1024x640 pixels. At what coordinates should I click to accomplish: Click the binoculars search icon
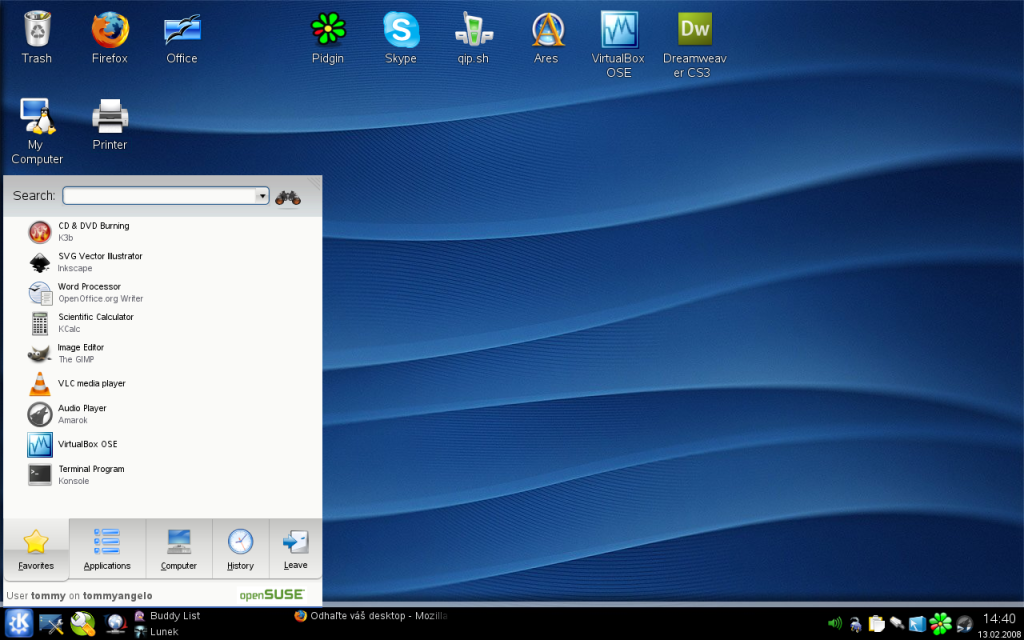(288, 196)
